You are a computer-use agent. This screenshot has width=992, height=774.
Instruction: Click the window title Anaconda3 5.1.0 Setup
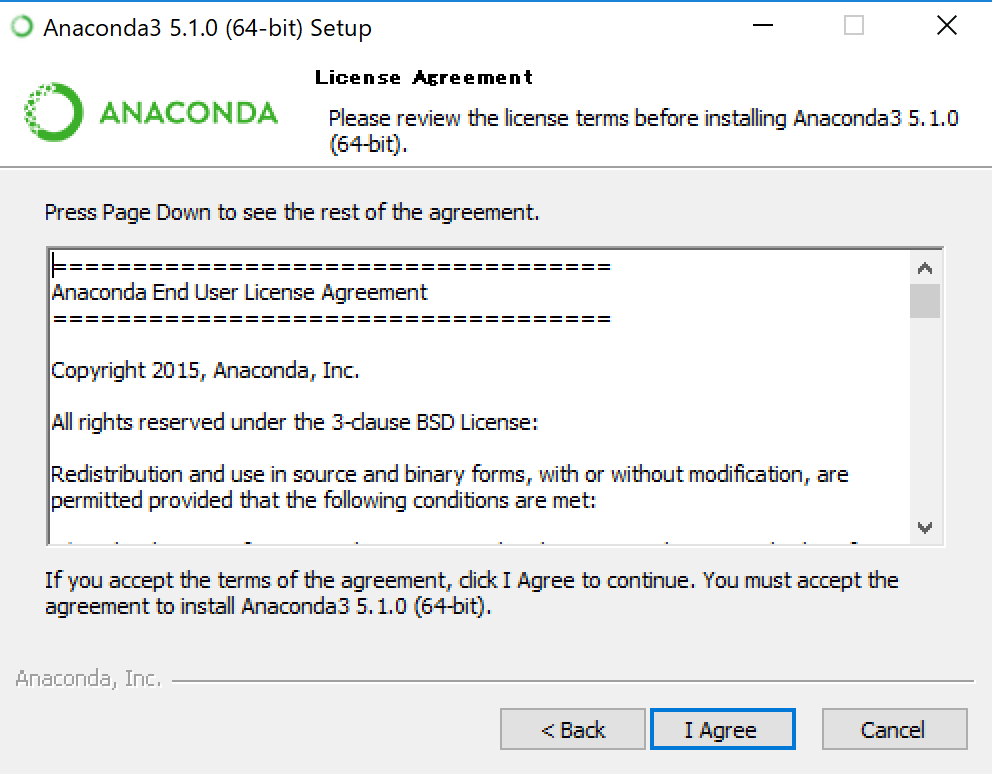coord(205,28)
